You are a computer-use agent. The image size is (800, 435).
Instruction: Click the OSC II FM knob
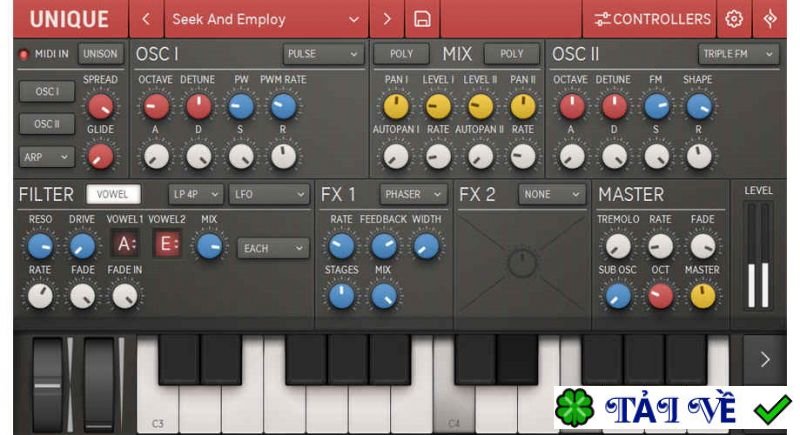click(657, 106)
